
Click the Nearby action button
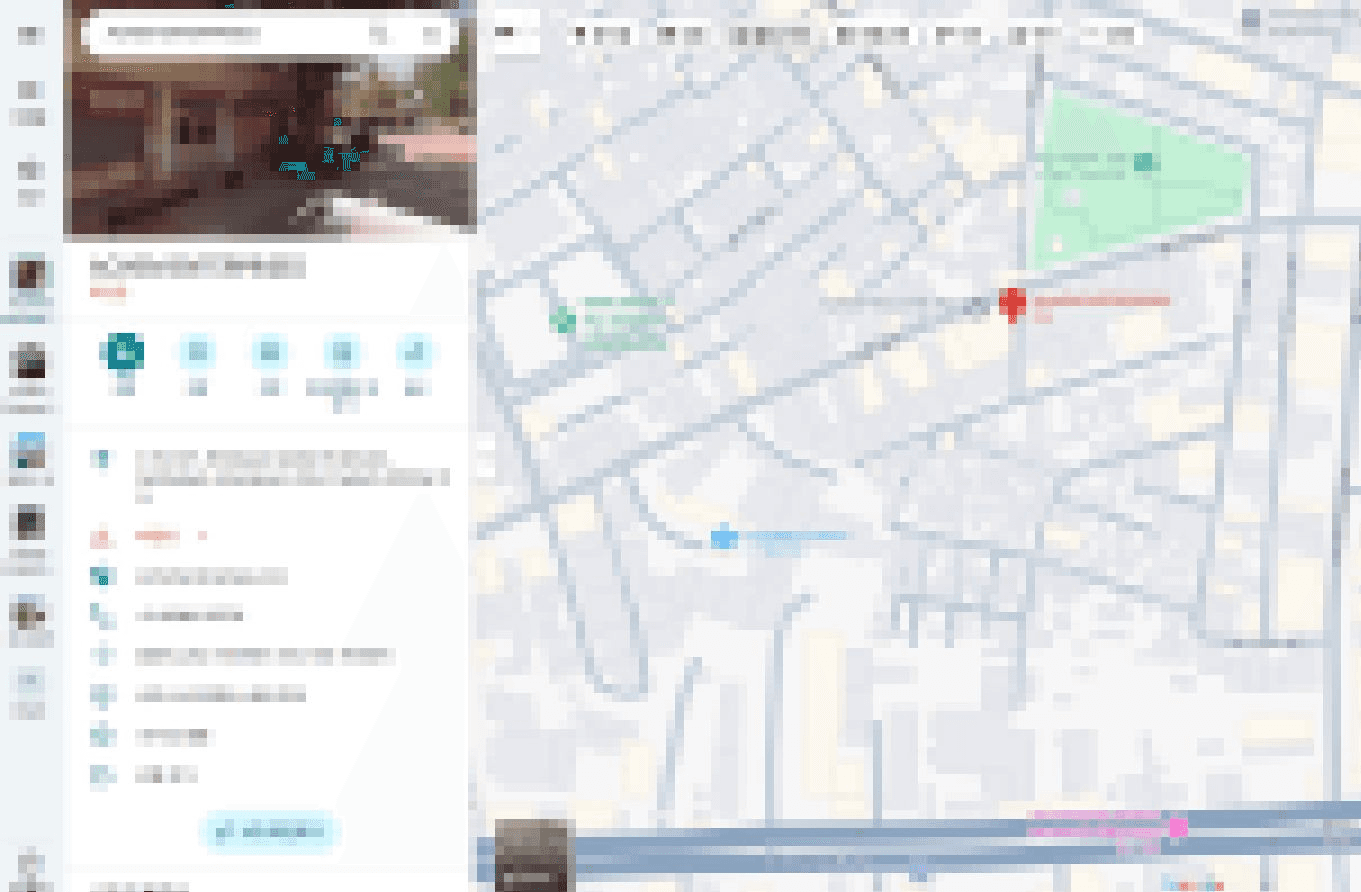pos(269,352)
